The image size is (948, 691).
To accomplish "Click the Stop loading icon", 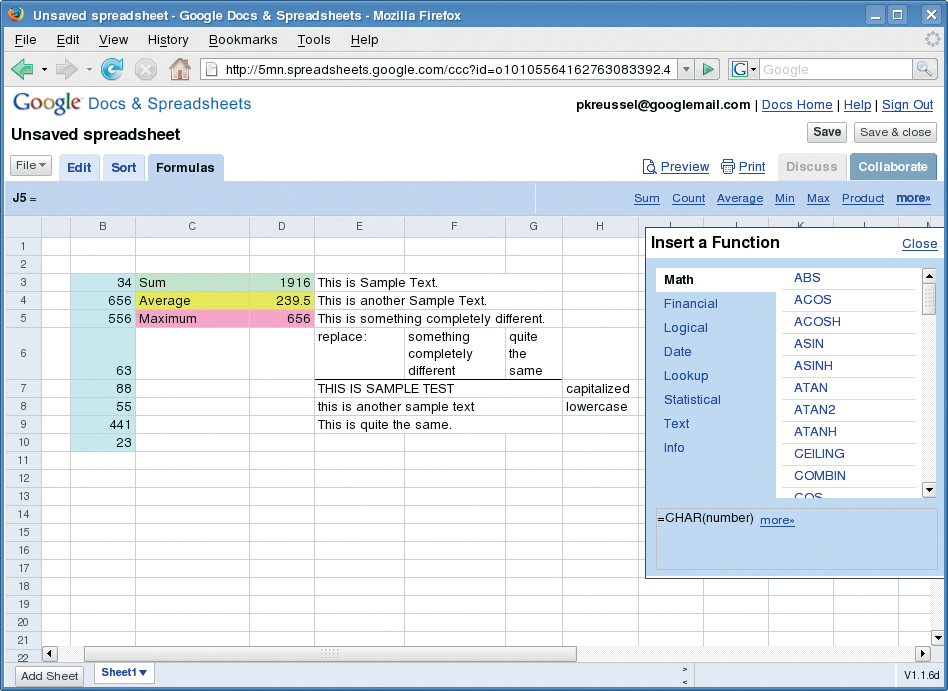I will point(146,70).
